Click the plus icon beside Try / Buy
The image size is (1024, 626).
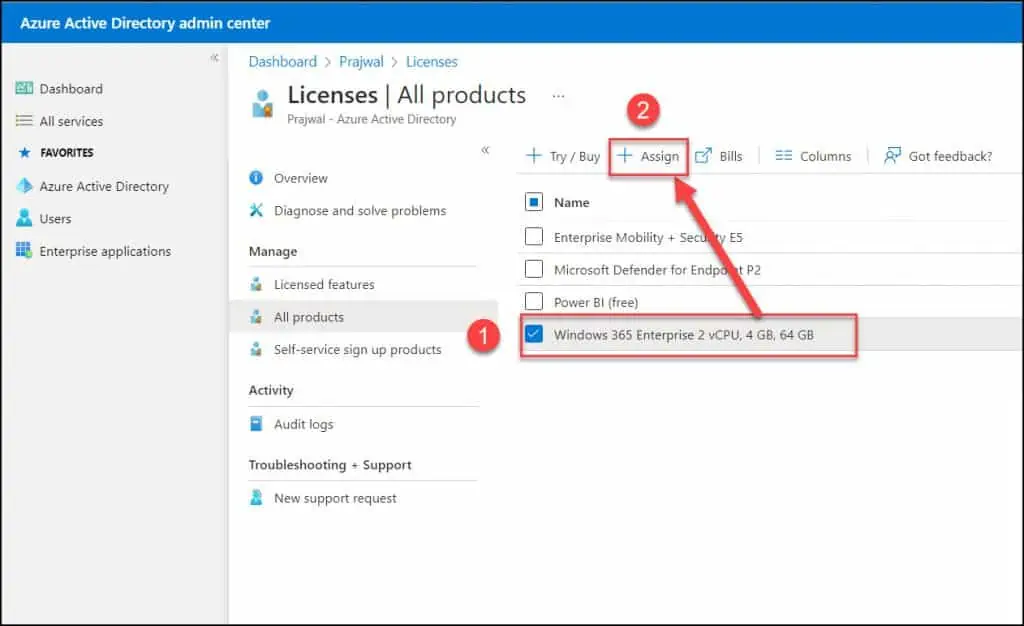tap(534, 155)
